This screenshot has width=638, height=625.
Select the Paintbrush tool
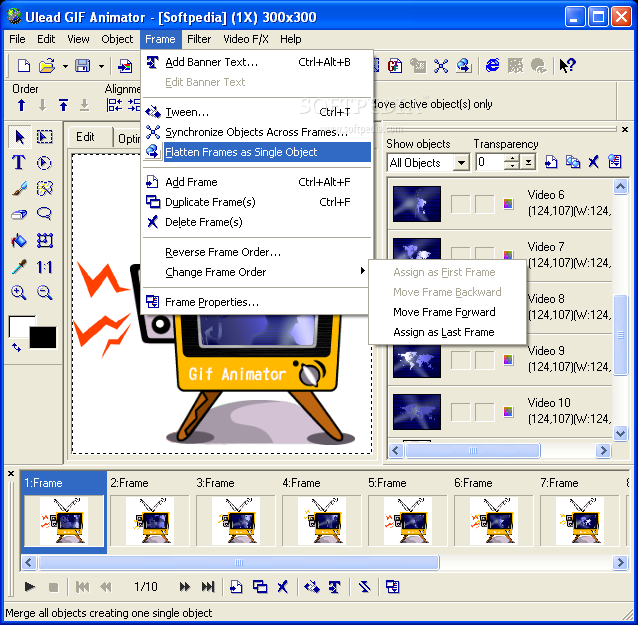pyautogui.click(x=19, y=188)
